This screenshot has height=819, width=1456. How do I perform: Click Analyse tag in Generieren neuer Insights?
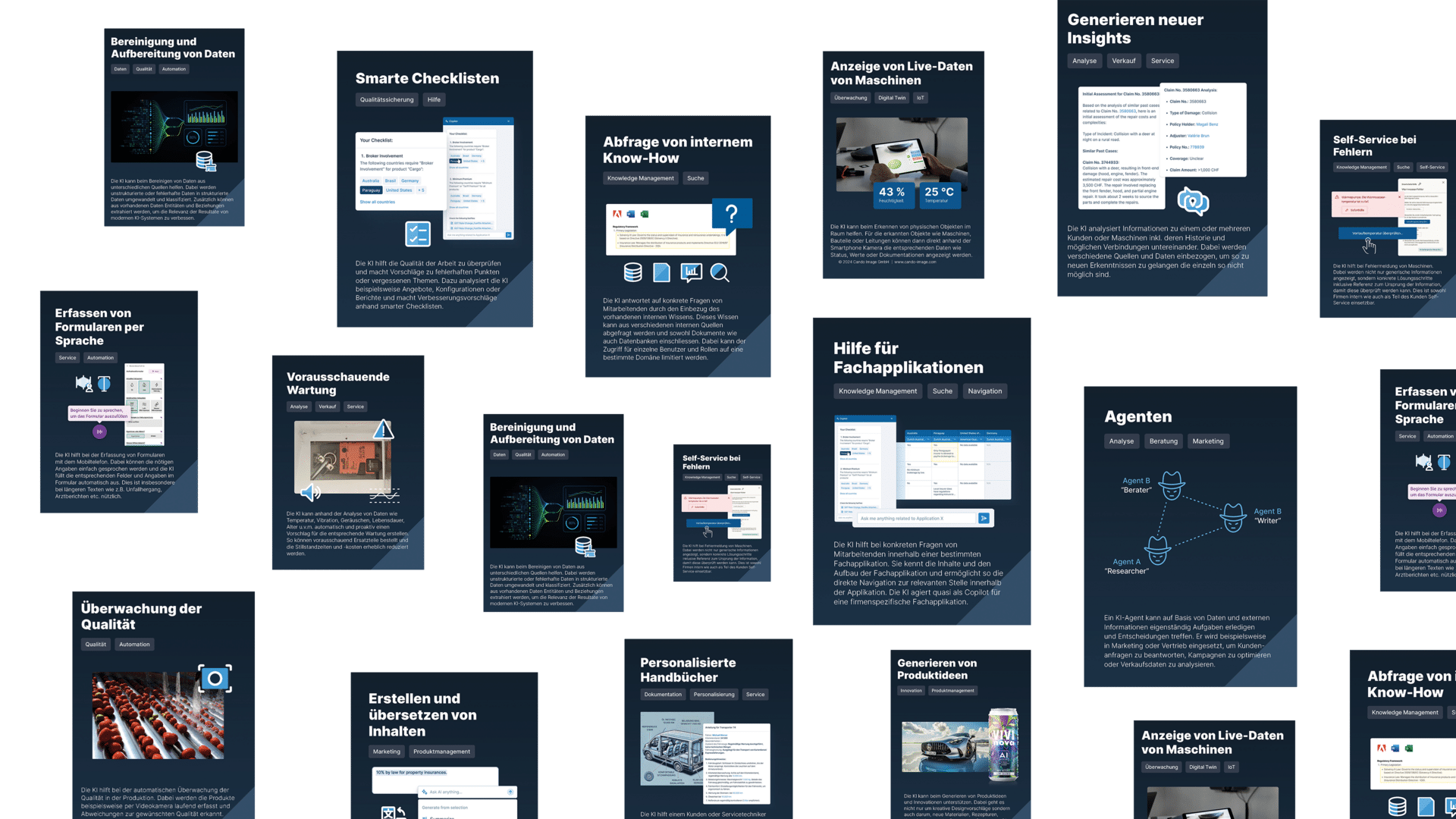[x=1084, y=61]
